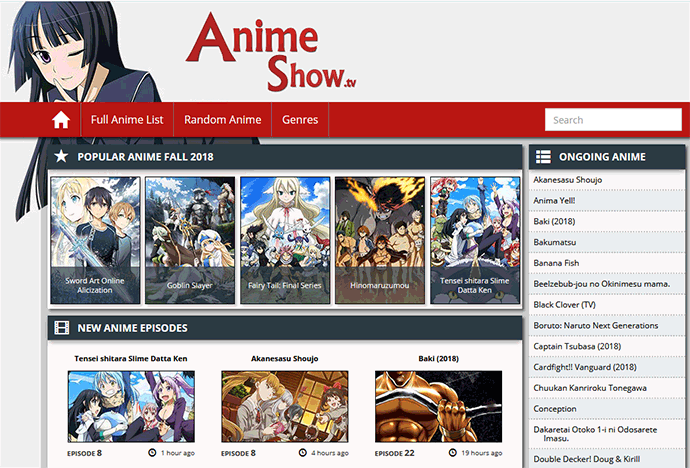
Task: Click Tensei shitara Slime Datta Ken episode title
Action: coord(131,358)
